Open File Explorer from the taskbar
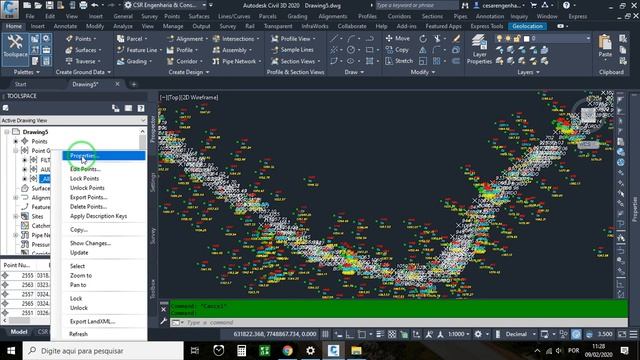Screen dimensions: 640x360 click(x=356, y=351)
